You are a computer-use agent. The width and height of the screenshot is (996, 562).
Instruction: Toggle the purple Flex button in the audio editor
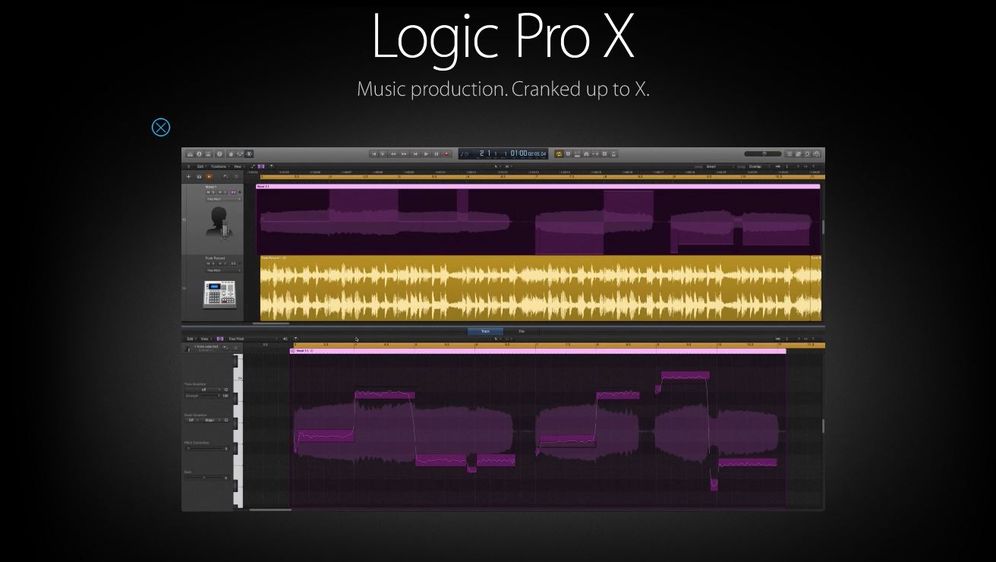(x=220, y=339)
